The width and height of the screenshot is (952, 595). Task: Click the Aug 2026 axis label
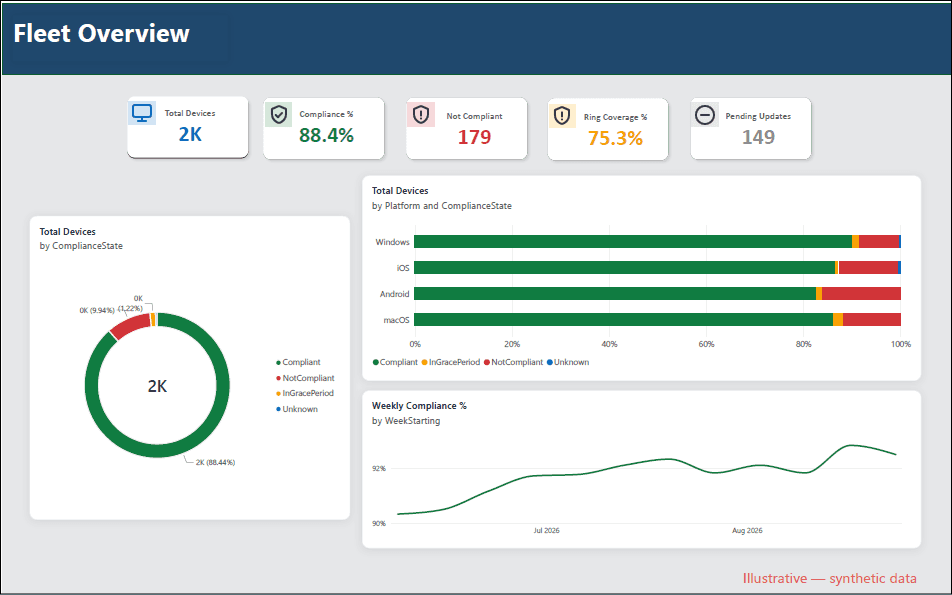click(x=747, y=531)
